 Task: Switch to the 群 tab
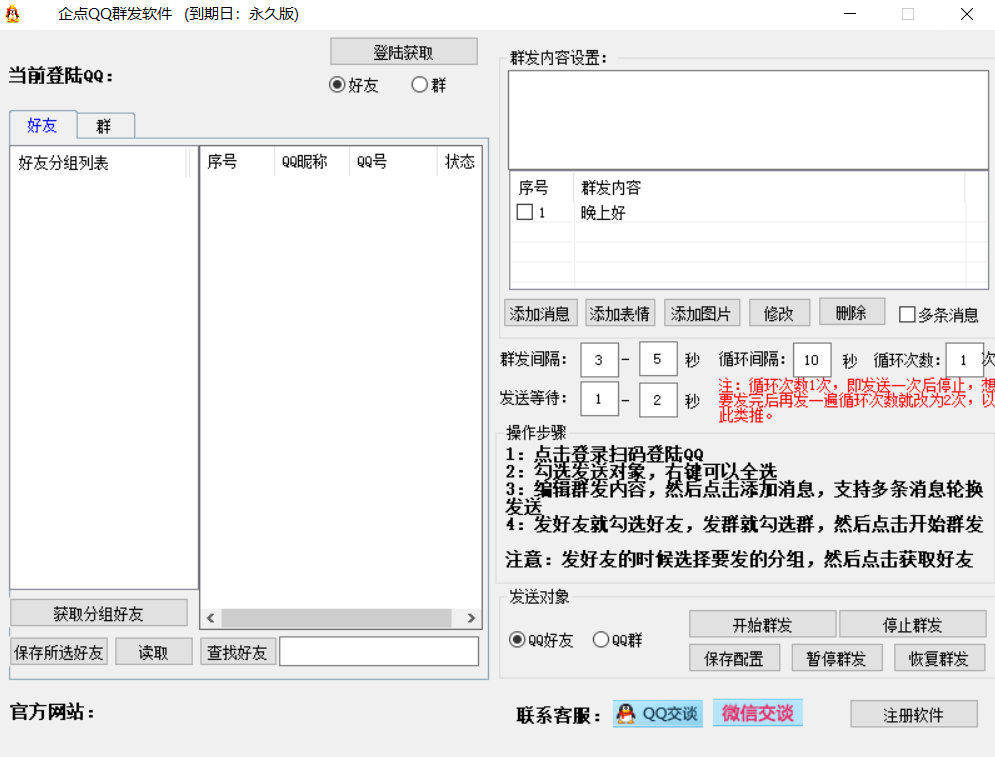(105, 126)
